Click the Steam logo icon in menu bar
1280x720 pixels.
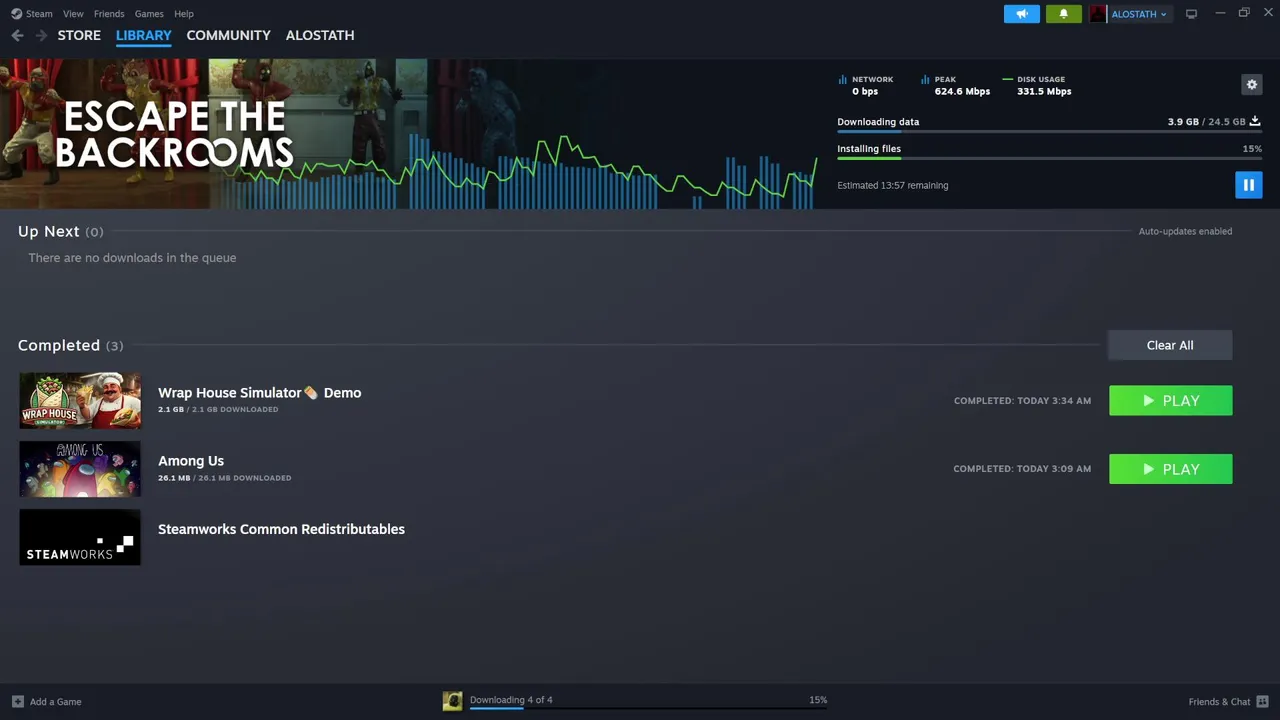pos(16,14)
